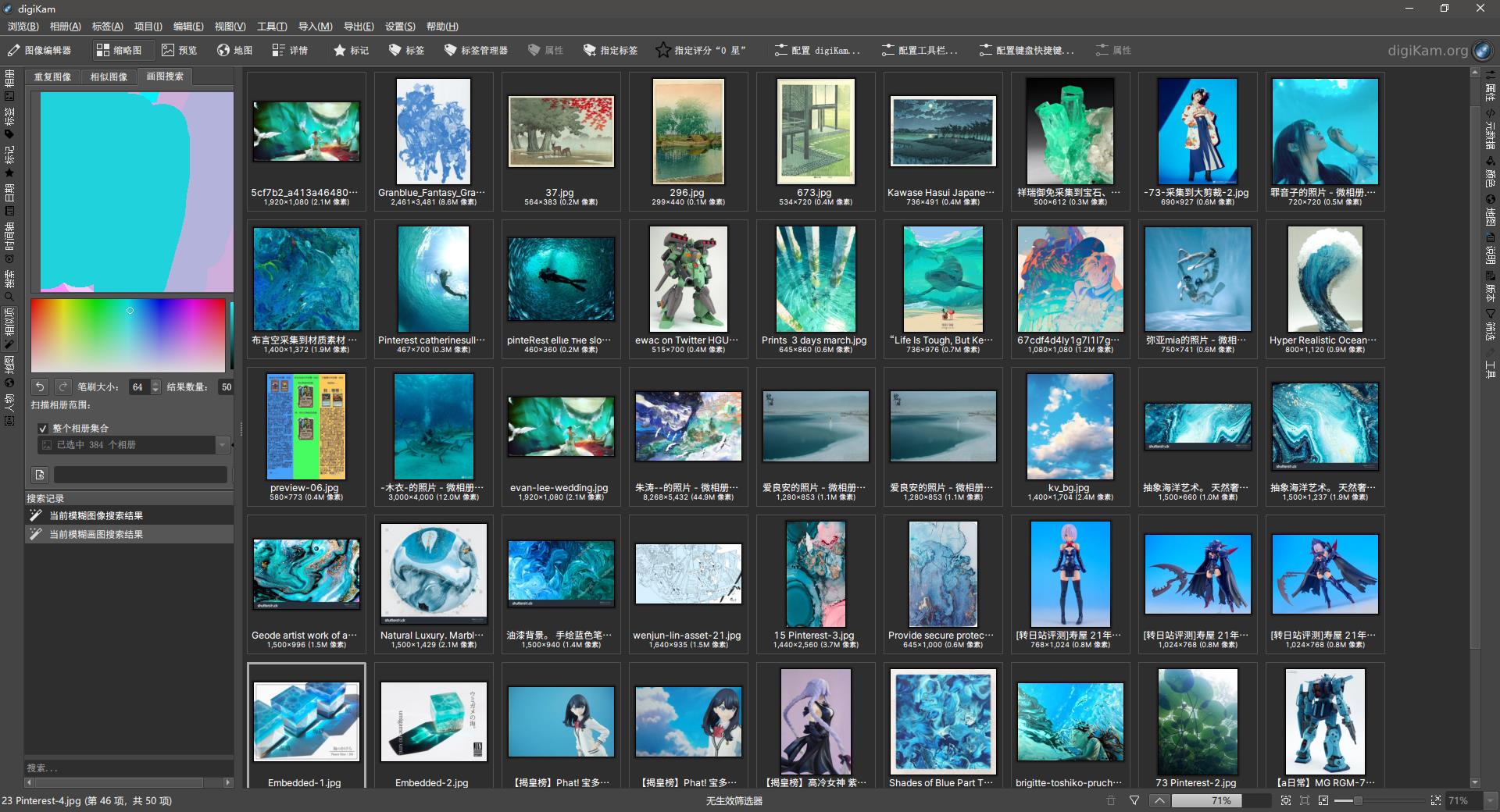
Task: Click the save search icon beside name field
Action: (40, 475)
